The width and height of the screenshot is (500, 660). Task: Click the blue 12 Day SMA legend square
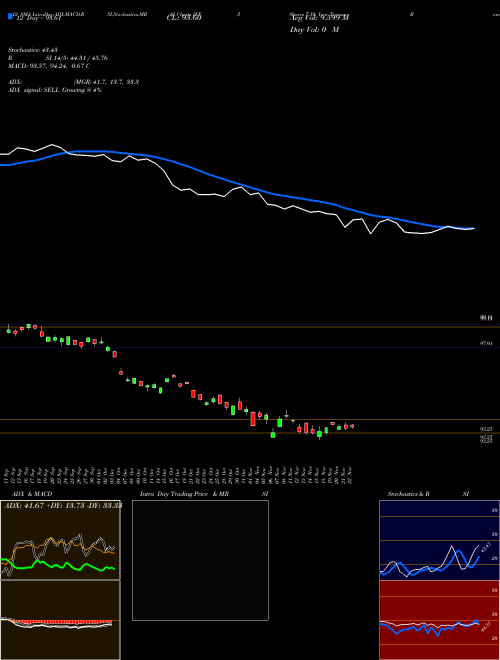[10, 17]
